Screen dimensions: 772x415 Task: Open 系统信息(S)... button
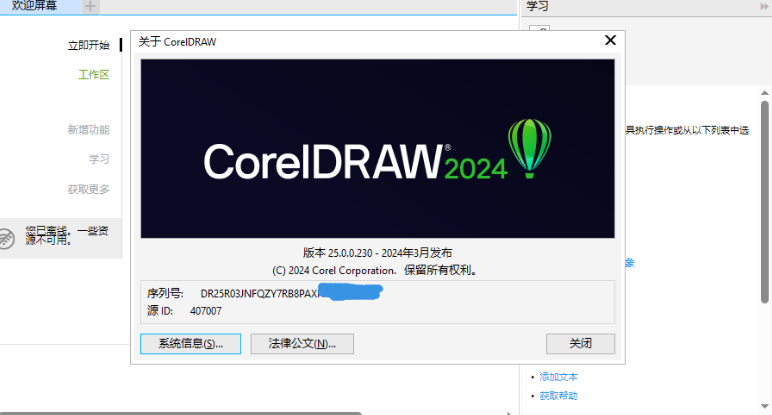(191, 344)
